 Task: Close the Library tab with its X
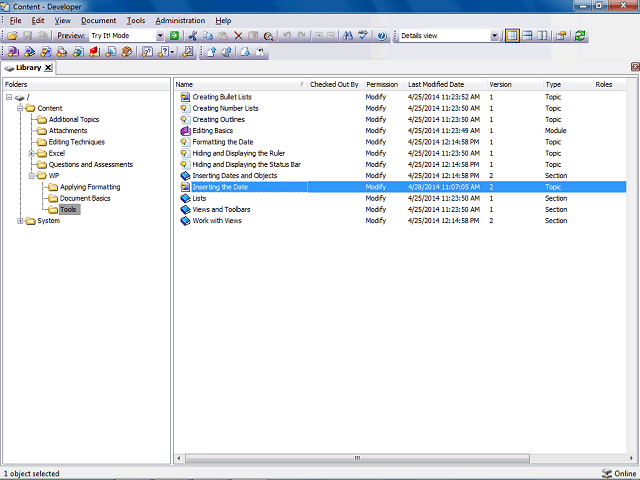tap(48, 68)
